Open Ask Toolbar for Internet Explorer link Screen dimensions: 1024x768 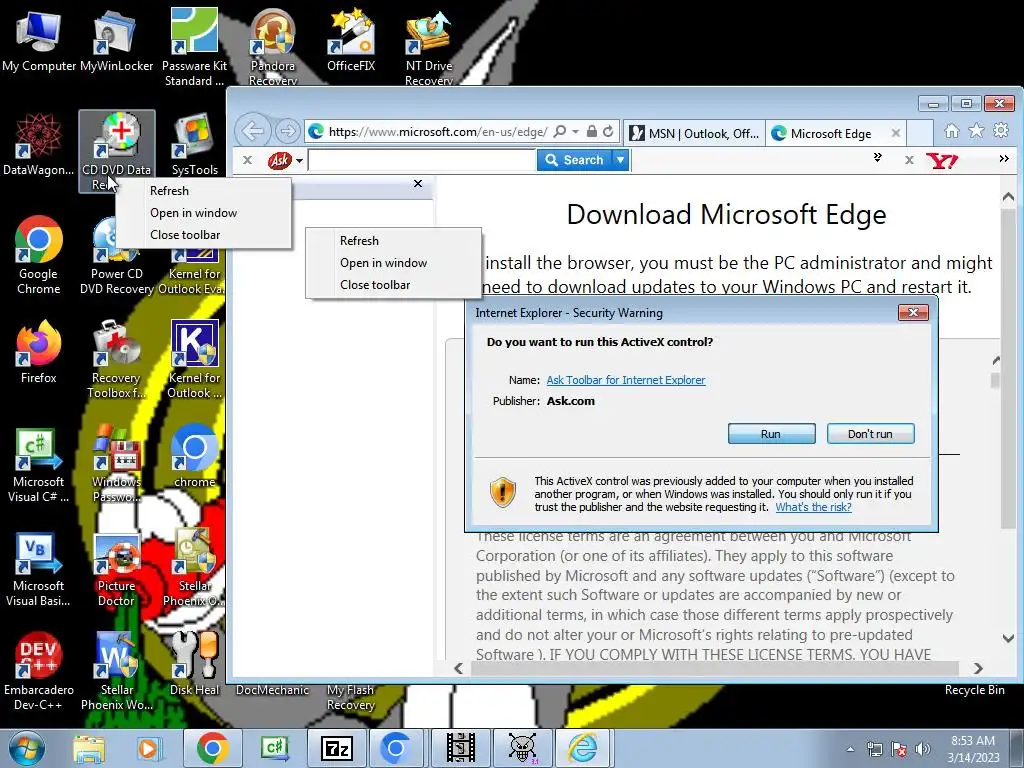[x=626, y=380]
